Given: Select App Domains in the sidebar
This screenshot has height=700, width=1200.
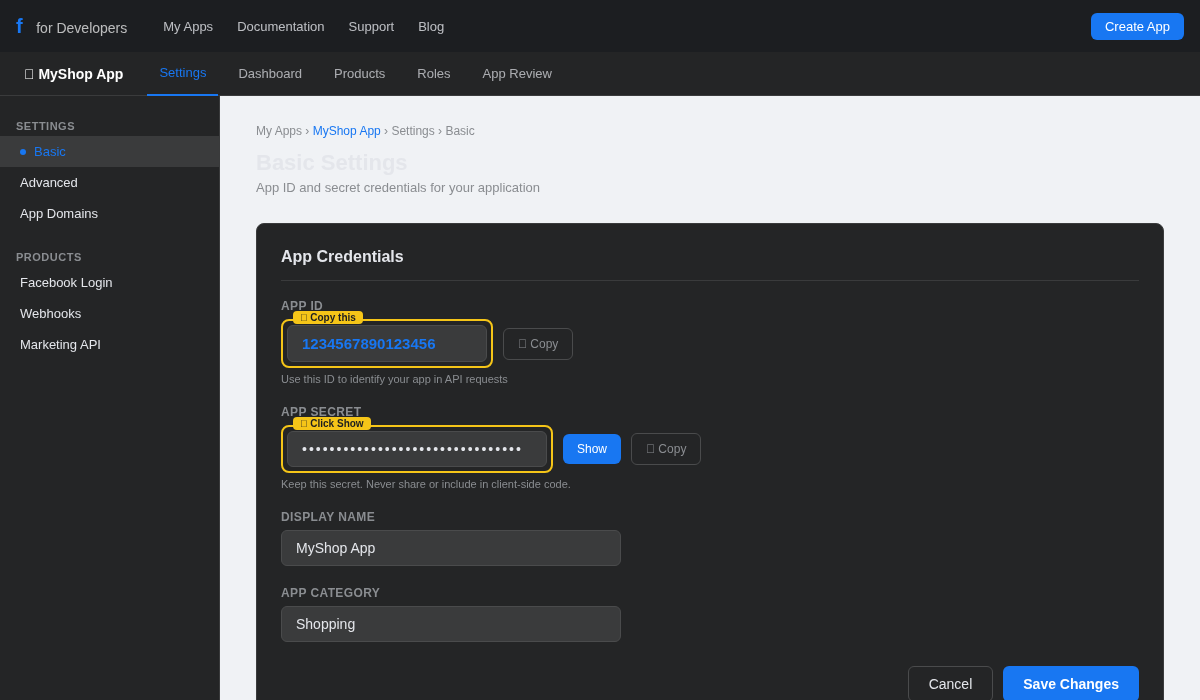Looking at the screenshot, I should (110, 214).
